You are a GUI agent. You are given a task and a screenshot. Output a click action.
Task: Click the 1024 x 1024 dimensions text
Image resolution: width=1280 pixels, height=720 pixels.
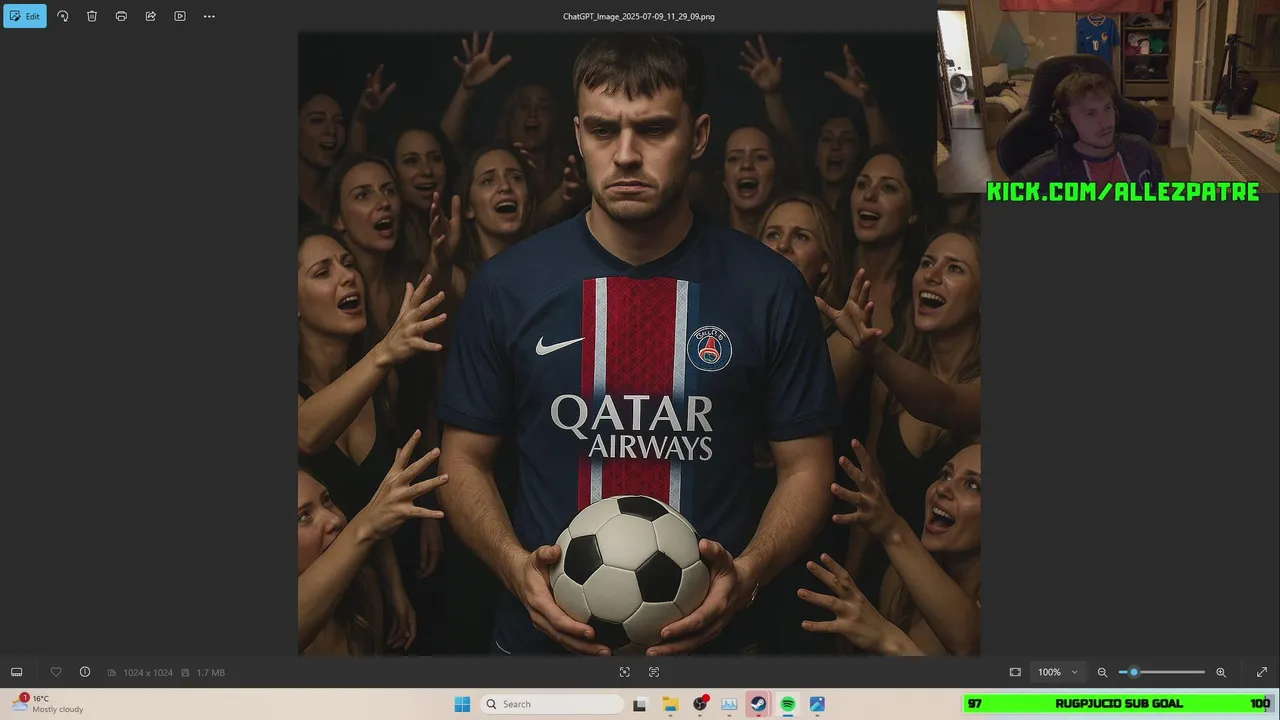pos(148,673)
